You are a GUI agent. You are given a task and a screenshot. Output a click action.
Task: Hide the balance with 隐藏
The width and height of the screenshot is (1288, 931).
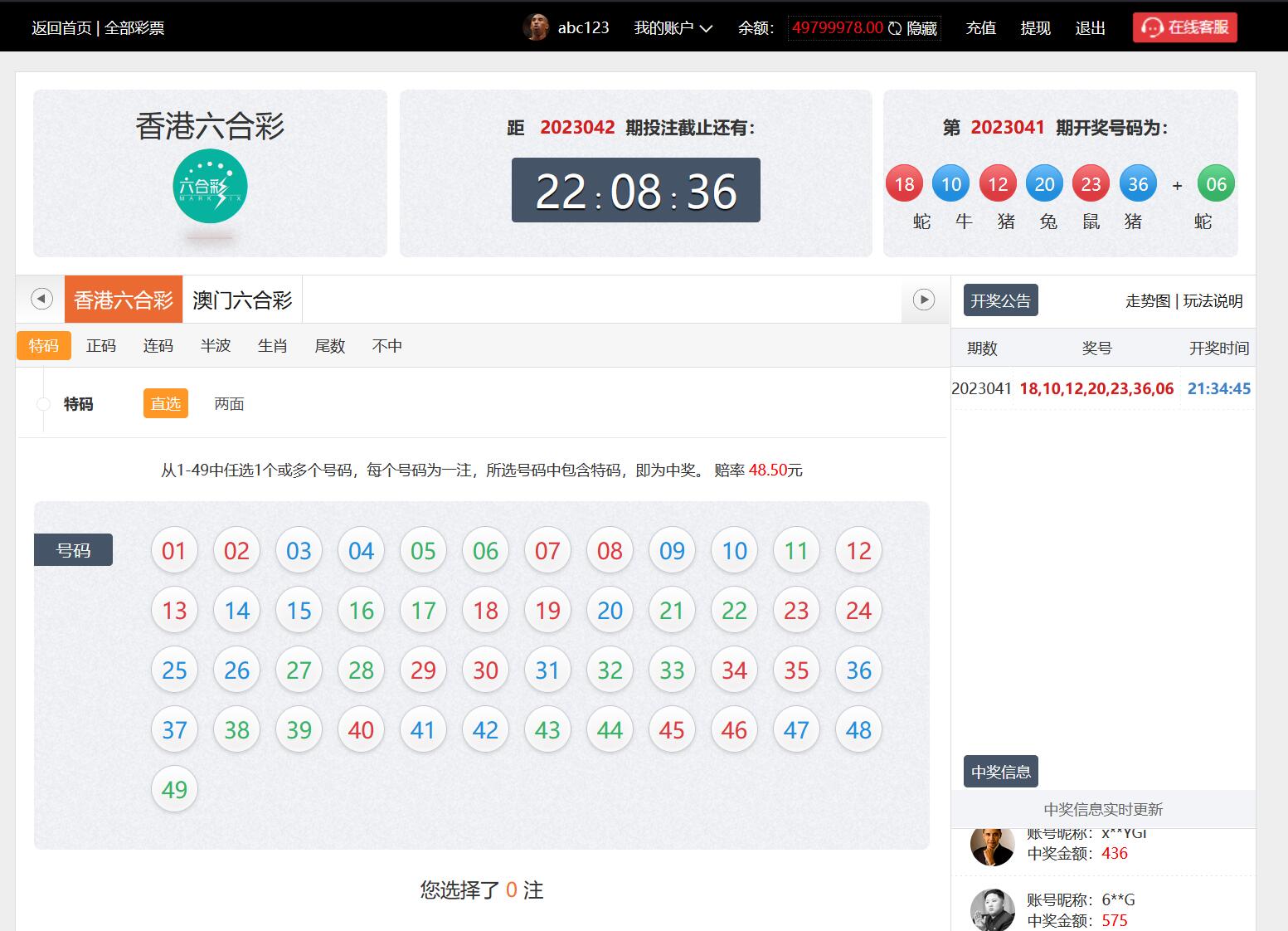point(921,28)
